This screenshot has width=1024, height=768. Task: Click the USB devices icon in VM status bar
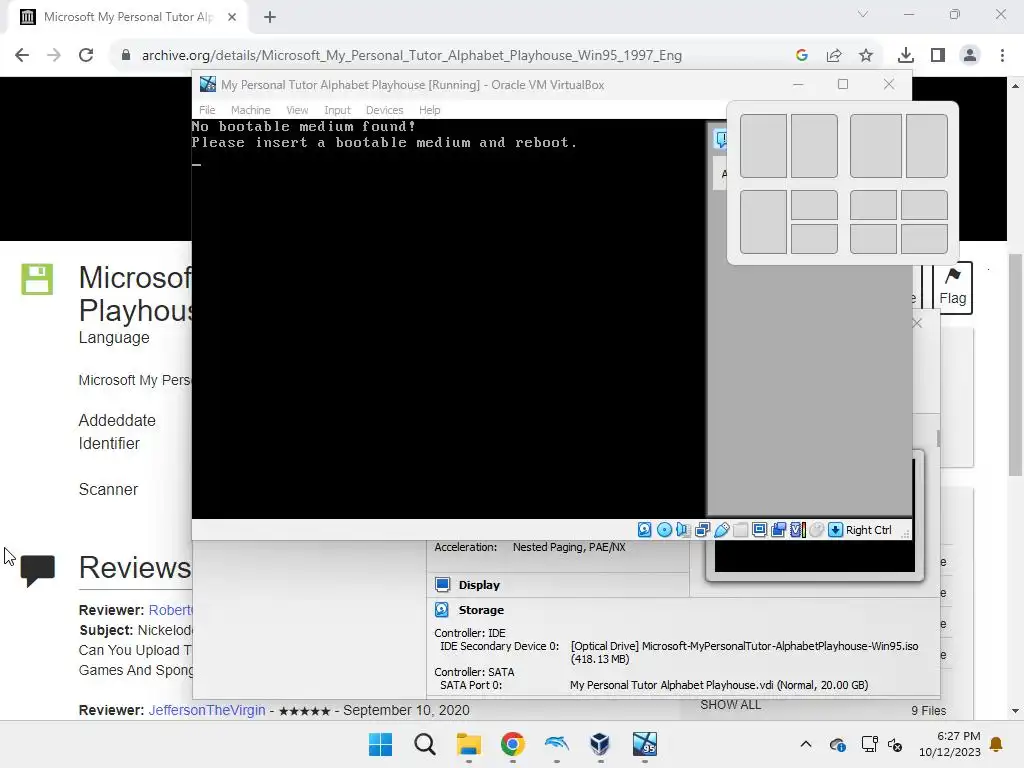(x=722, y=530)
